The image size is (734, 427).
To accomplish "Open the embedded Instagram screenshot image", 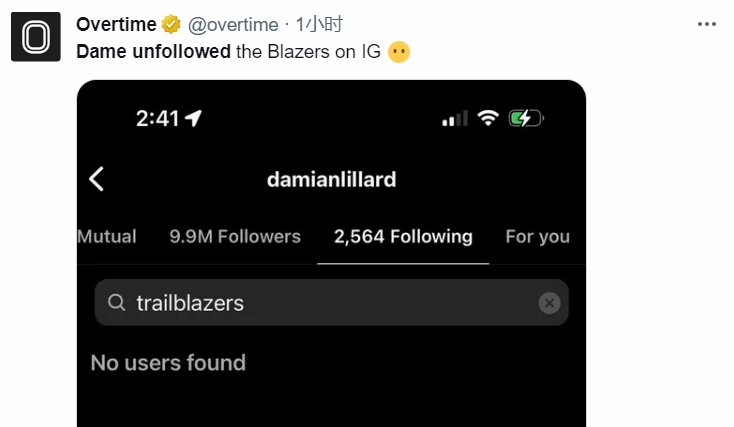I will [331, 253].
